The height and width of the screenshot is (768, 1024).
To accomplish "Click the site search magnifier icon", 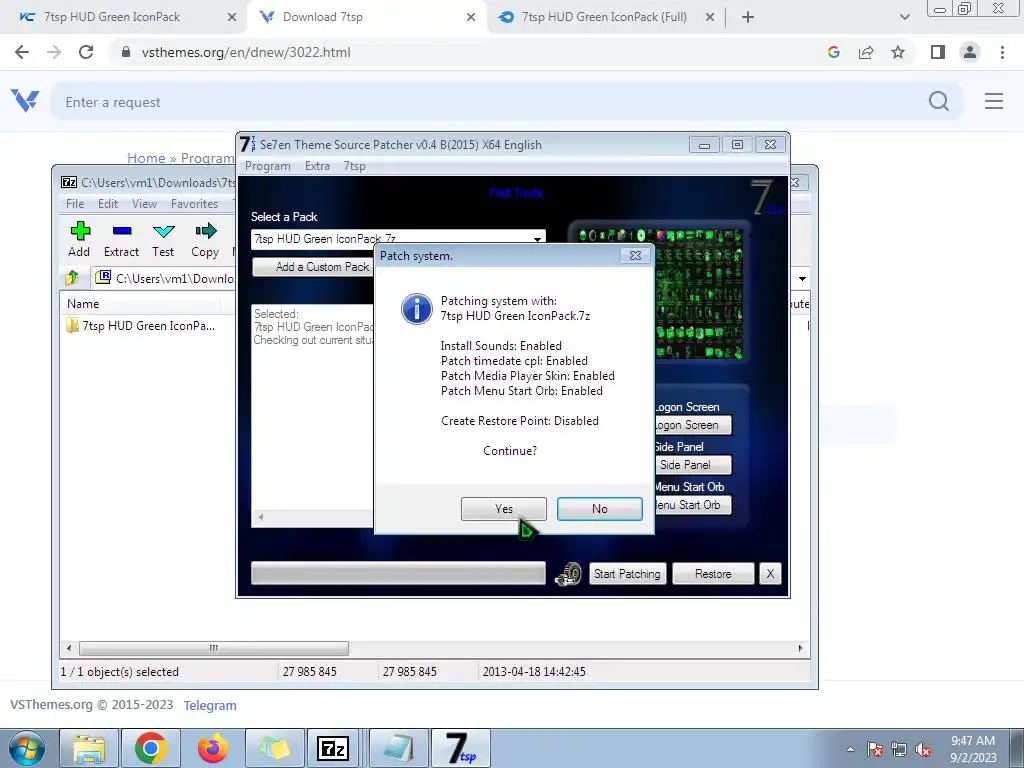I will point(939,101).
